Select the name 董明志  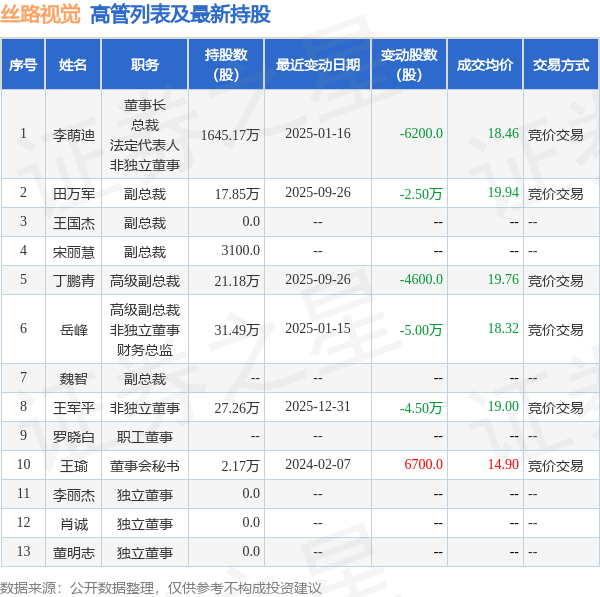click(x=73, y=553)
